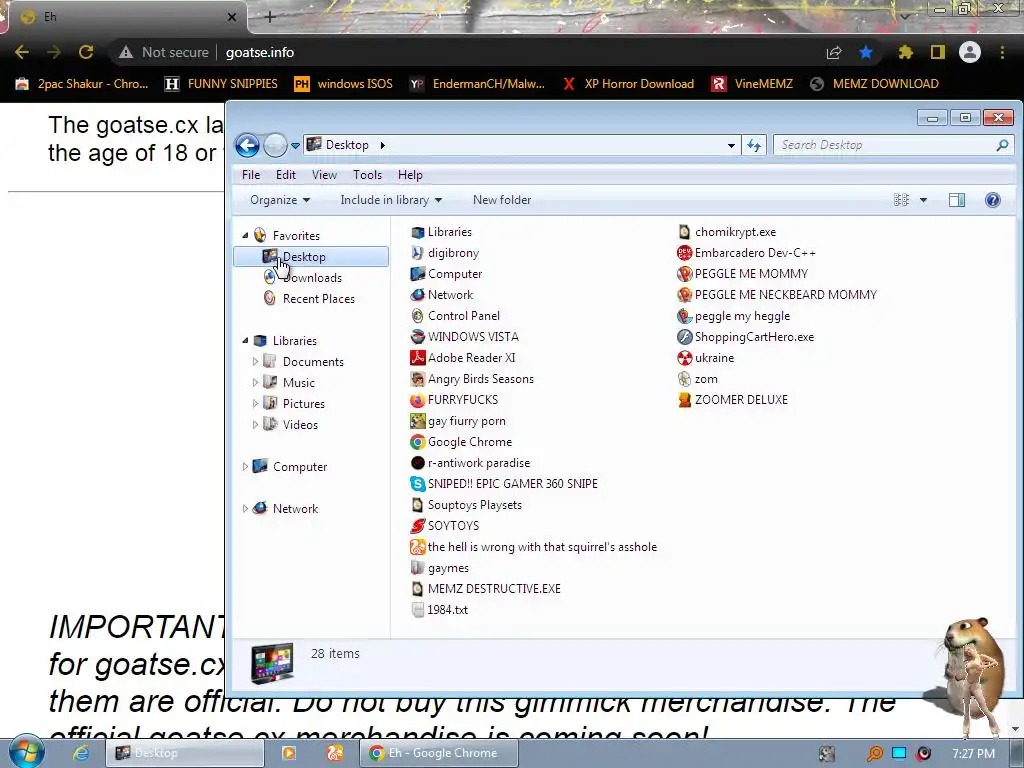Select Adobe Reader XI icon
Image resolution: width=1024 pixels, height=768 pixels.
417,358
